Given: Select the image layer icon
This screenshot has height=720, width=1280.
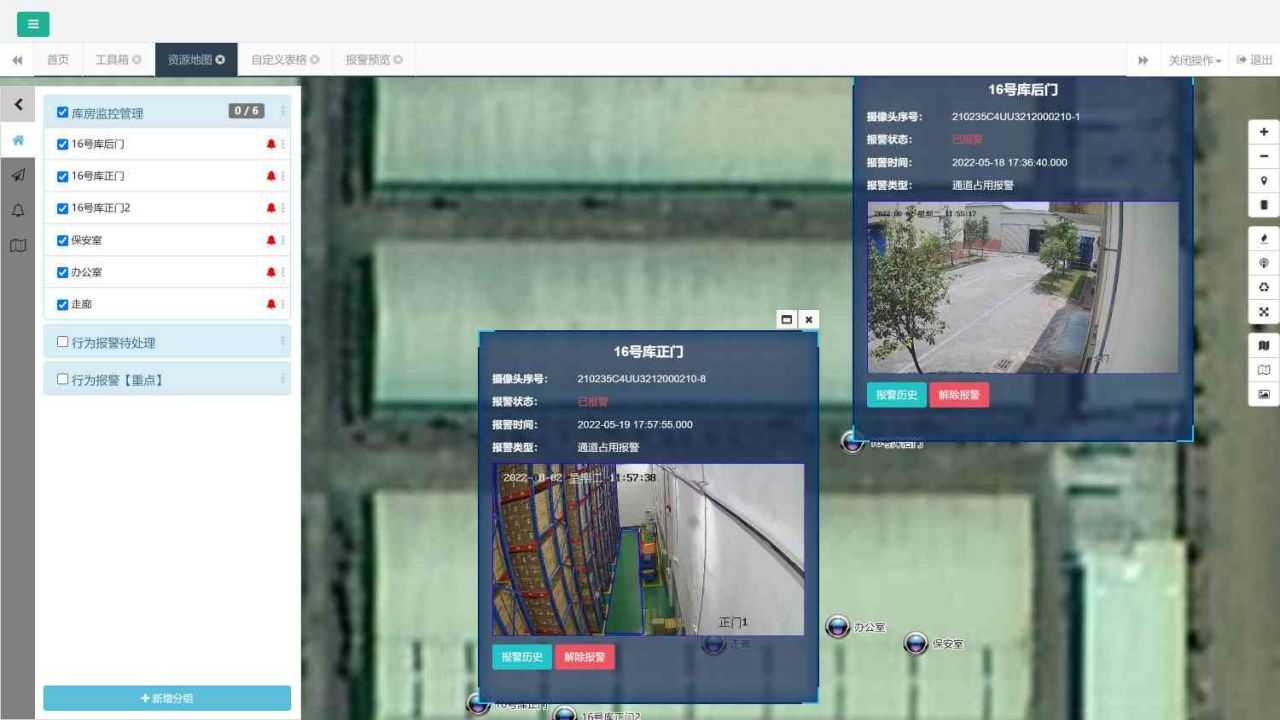Looking at the screenshot, I should click(x=1264, y=394).
